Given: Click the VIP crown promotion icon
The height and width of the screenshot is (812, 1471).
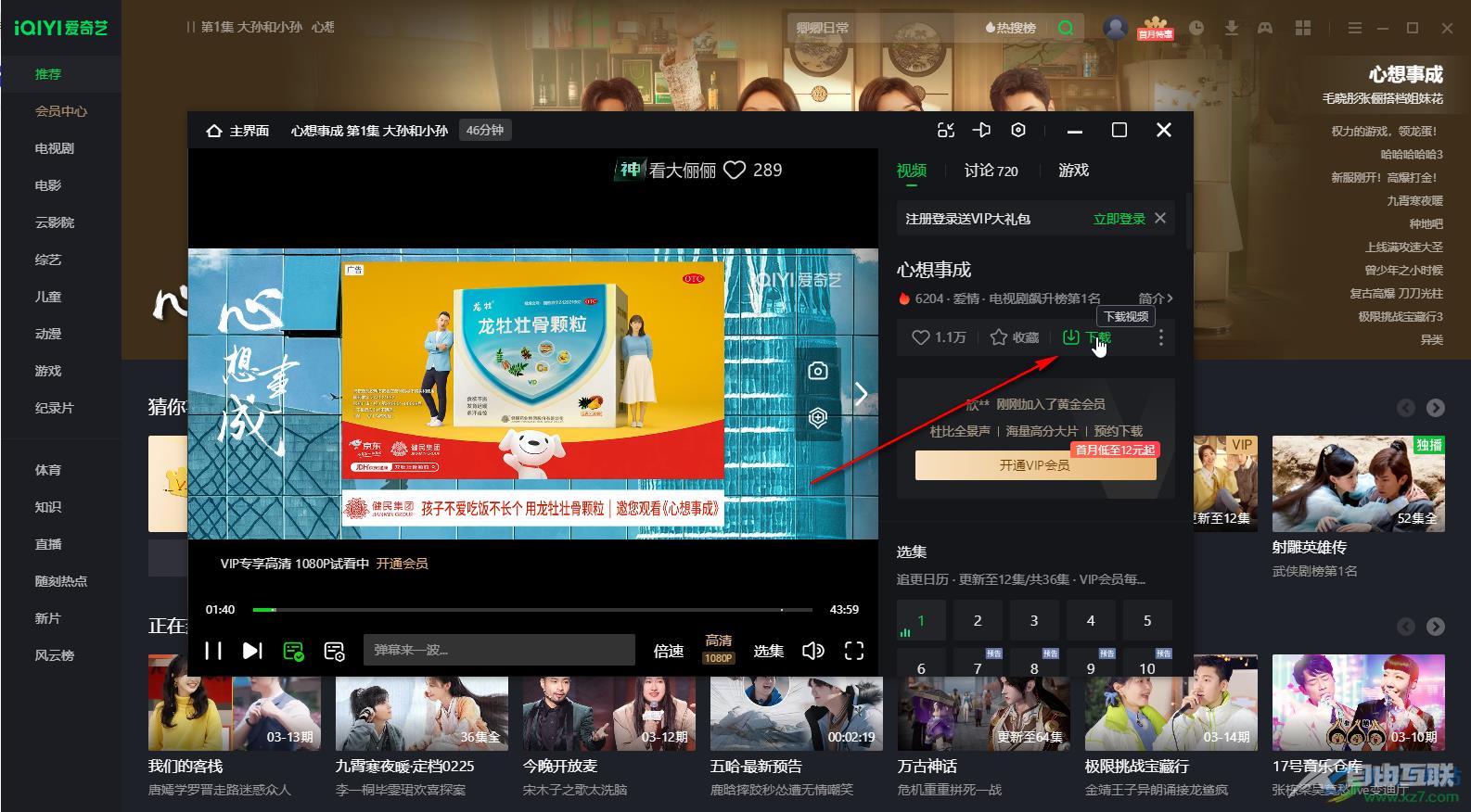Looking at the screenshot, I should pyautogui.click(x=1156, y=28).
